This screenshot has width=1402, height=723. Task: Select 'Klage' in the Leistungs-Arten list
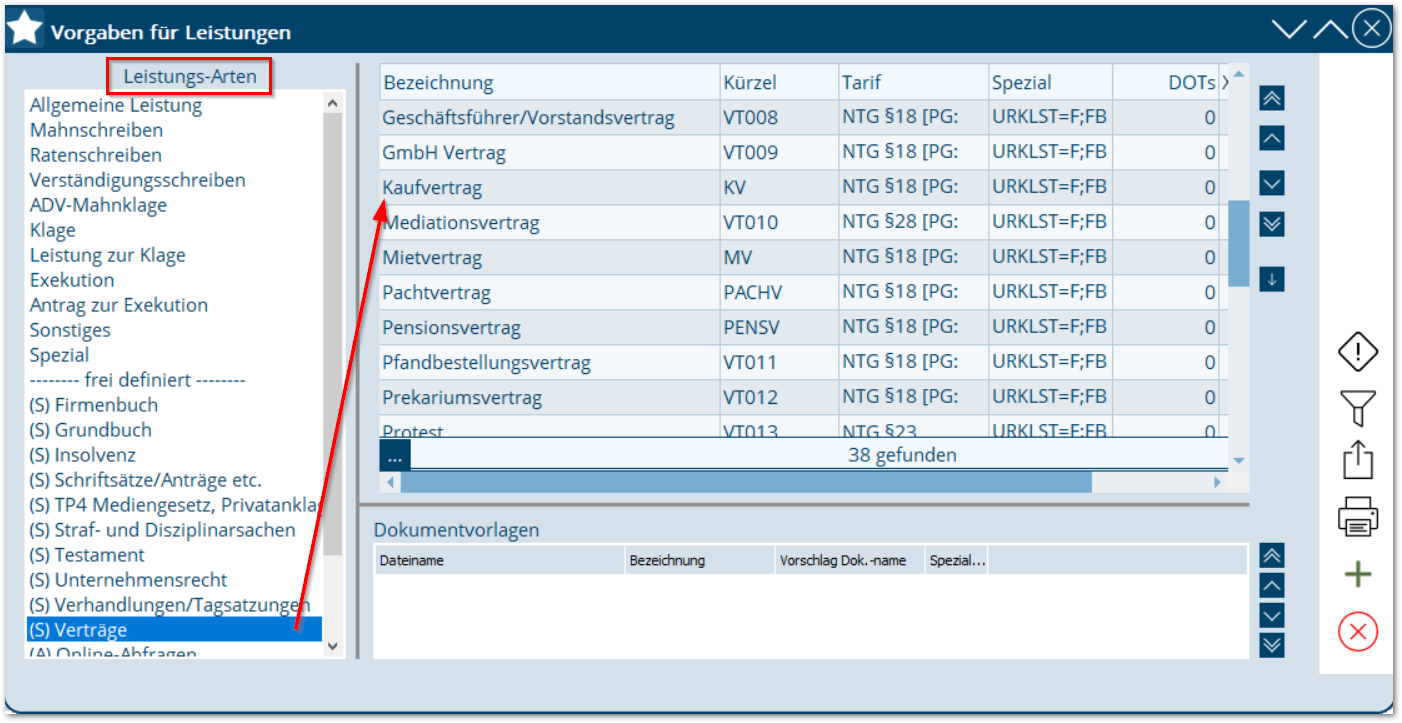click(53, 230)
